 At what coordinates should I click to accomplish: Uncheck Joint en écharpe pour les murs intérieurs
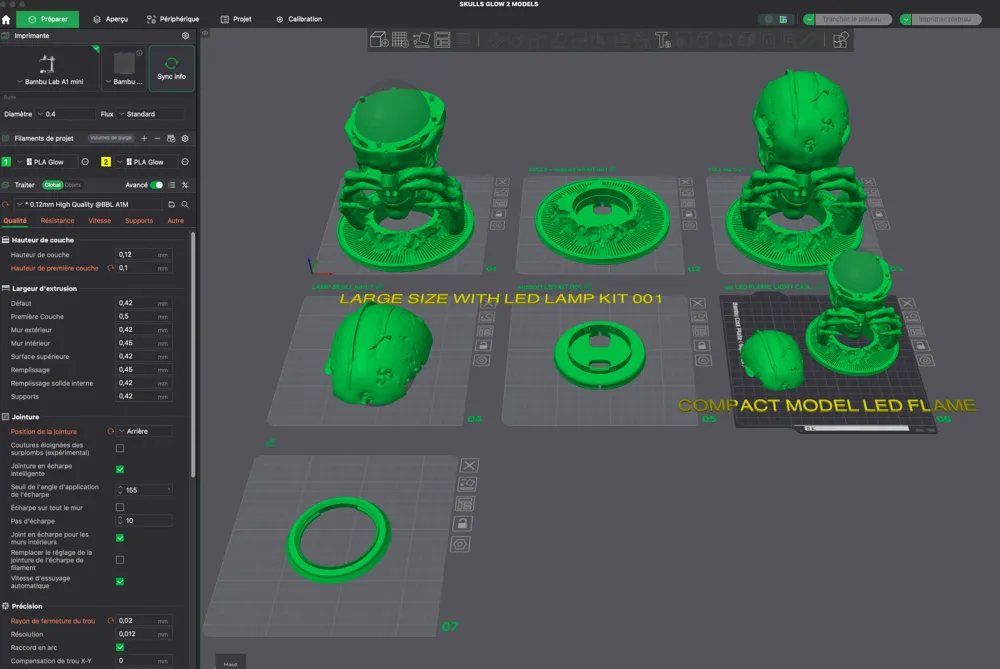pos(120,538)
